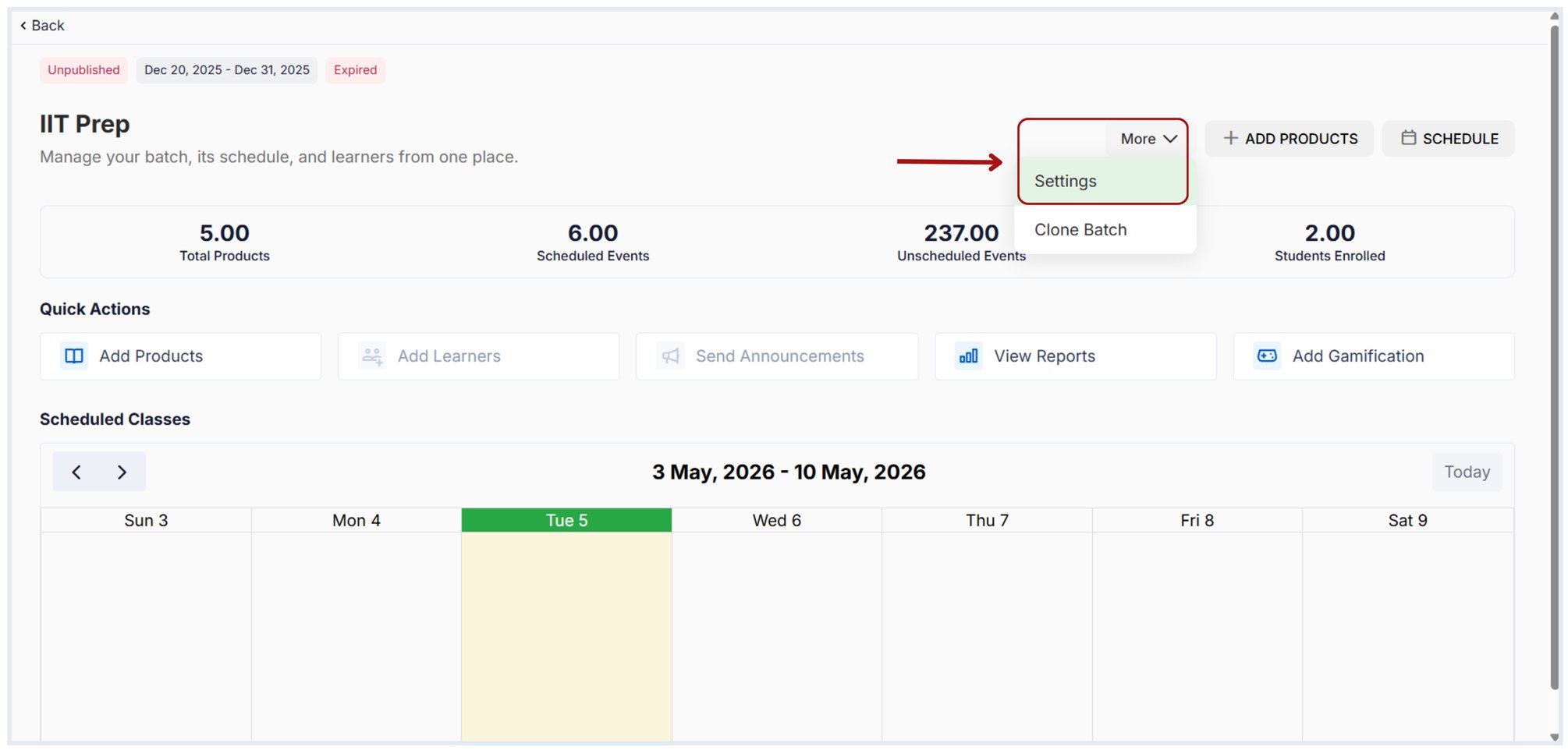This screenshot has height=750, width=1568.
Task: Click the 6.00 Scheduled Events stat
Action: 593,242
